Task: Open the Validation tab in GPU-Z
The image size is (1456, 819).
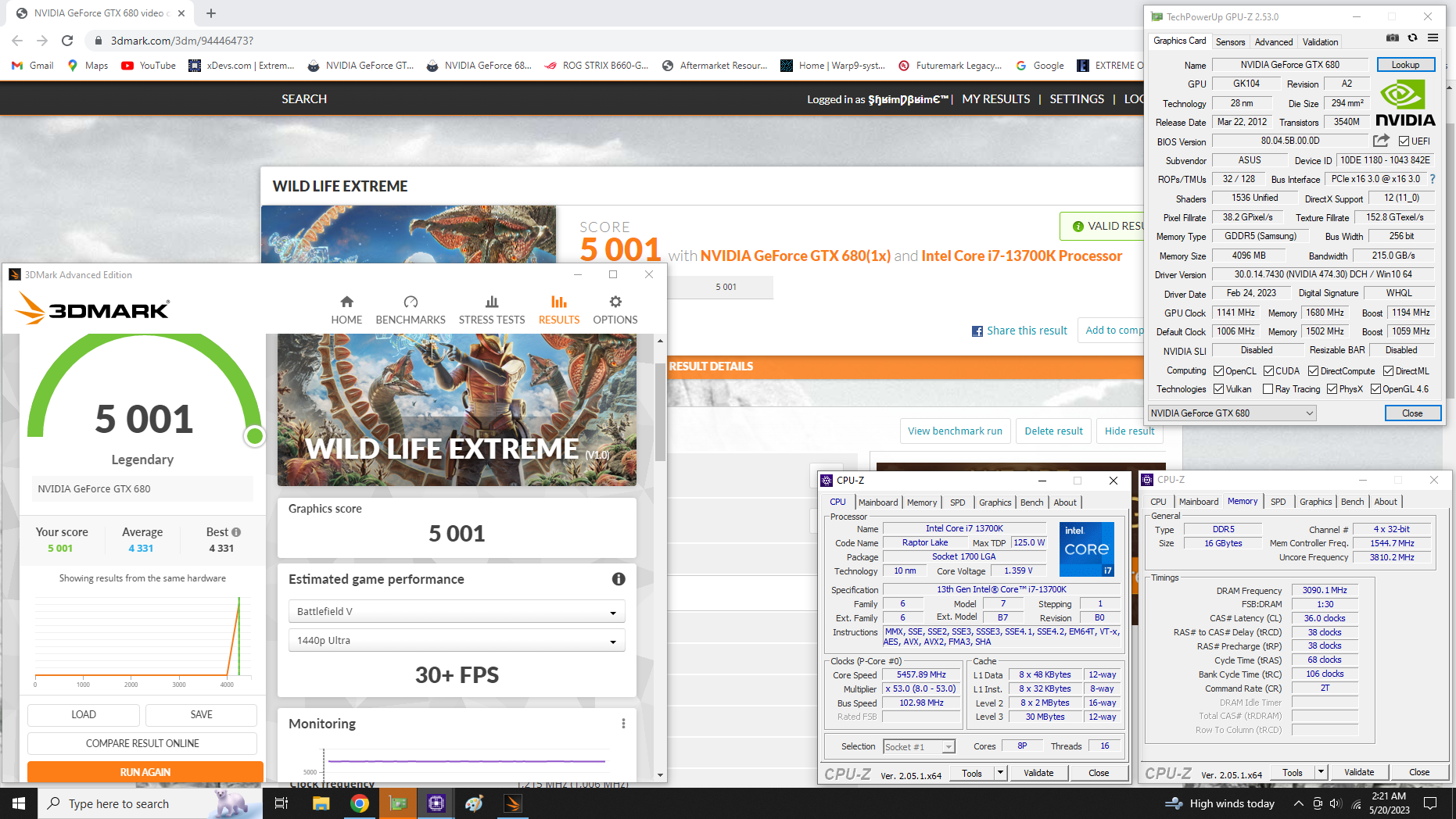Action: point(1320,42)
